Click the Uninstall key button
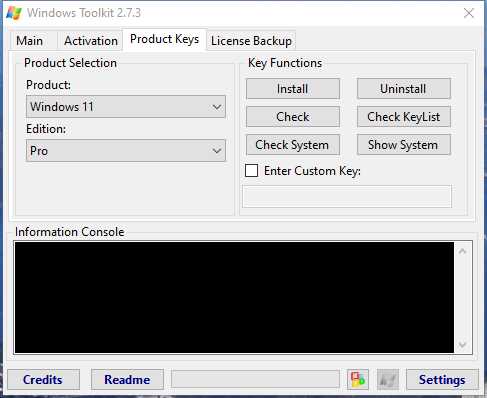The height and width of the screenshot is (398, 487). (x=404, y=89)
